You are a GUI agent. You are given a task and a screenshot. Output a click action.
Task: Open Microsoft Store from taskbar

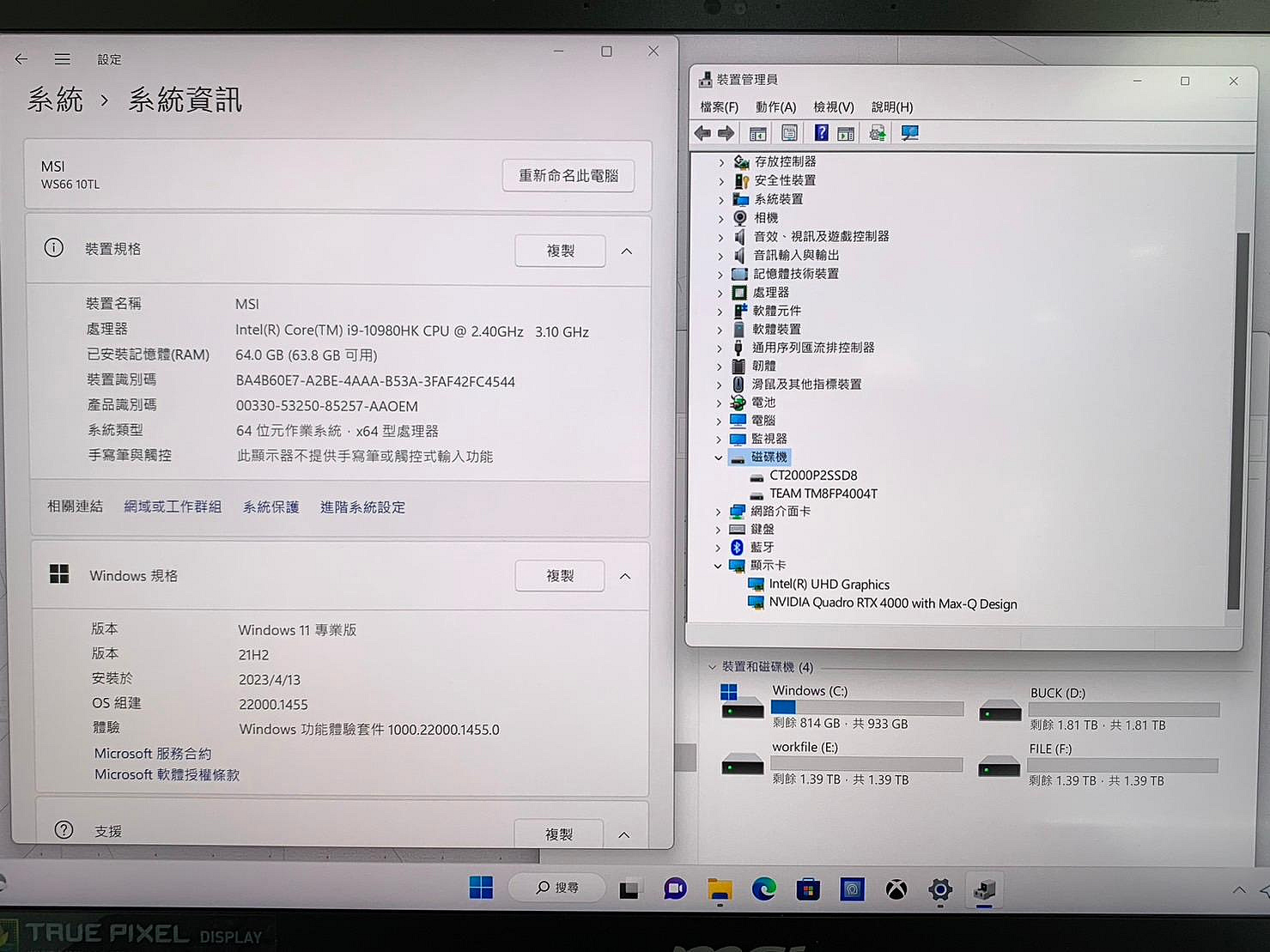(x=807, y=889)
